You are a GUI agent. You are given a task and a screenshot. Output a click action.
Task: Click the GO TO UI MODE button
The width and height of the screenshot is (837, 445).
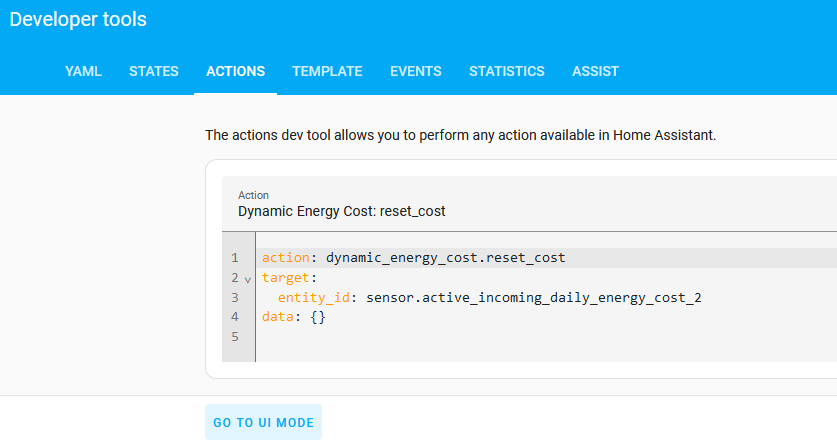[264, 422]
